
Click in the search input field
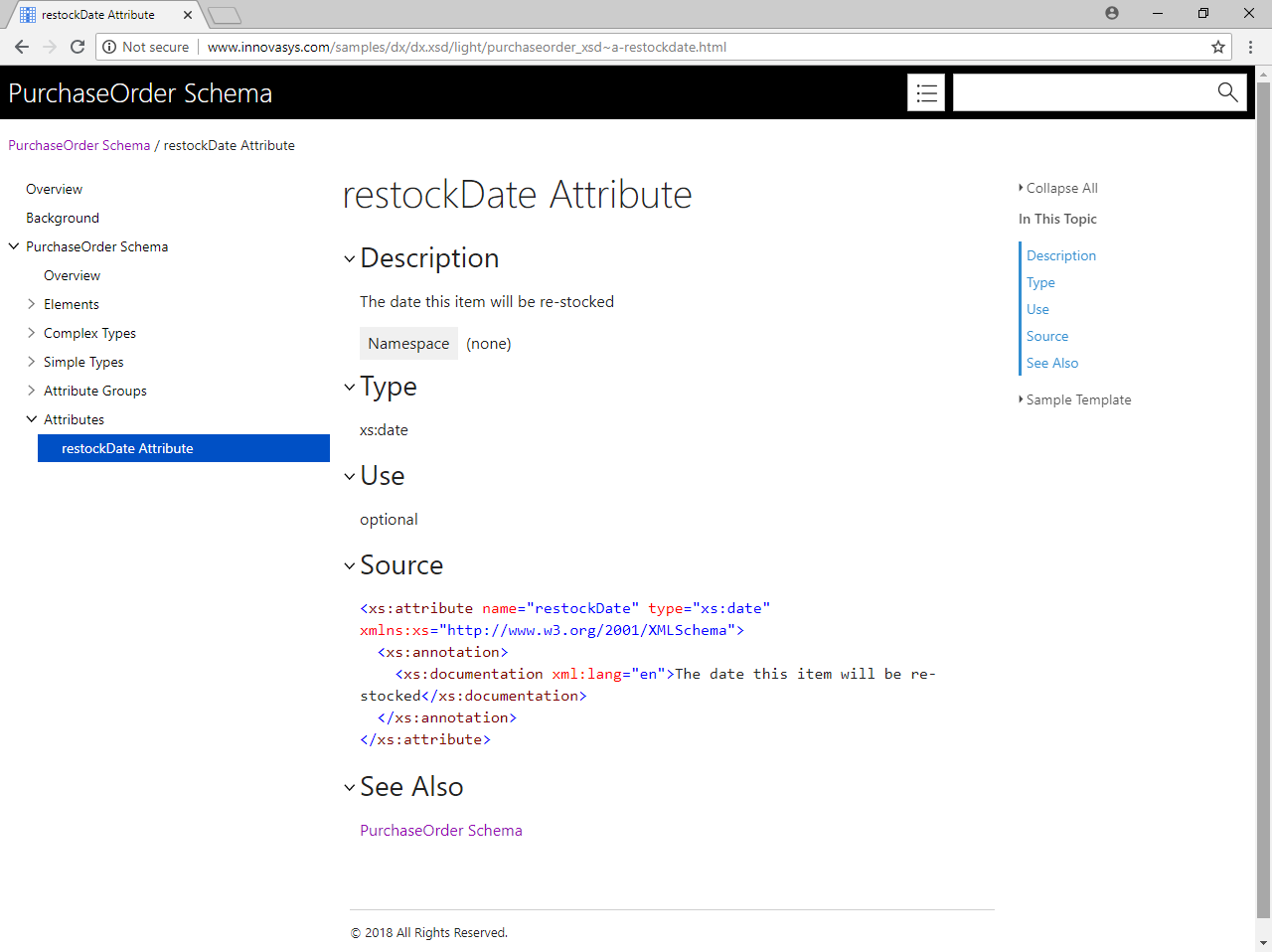coord(1079,92)
